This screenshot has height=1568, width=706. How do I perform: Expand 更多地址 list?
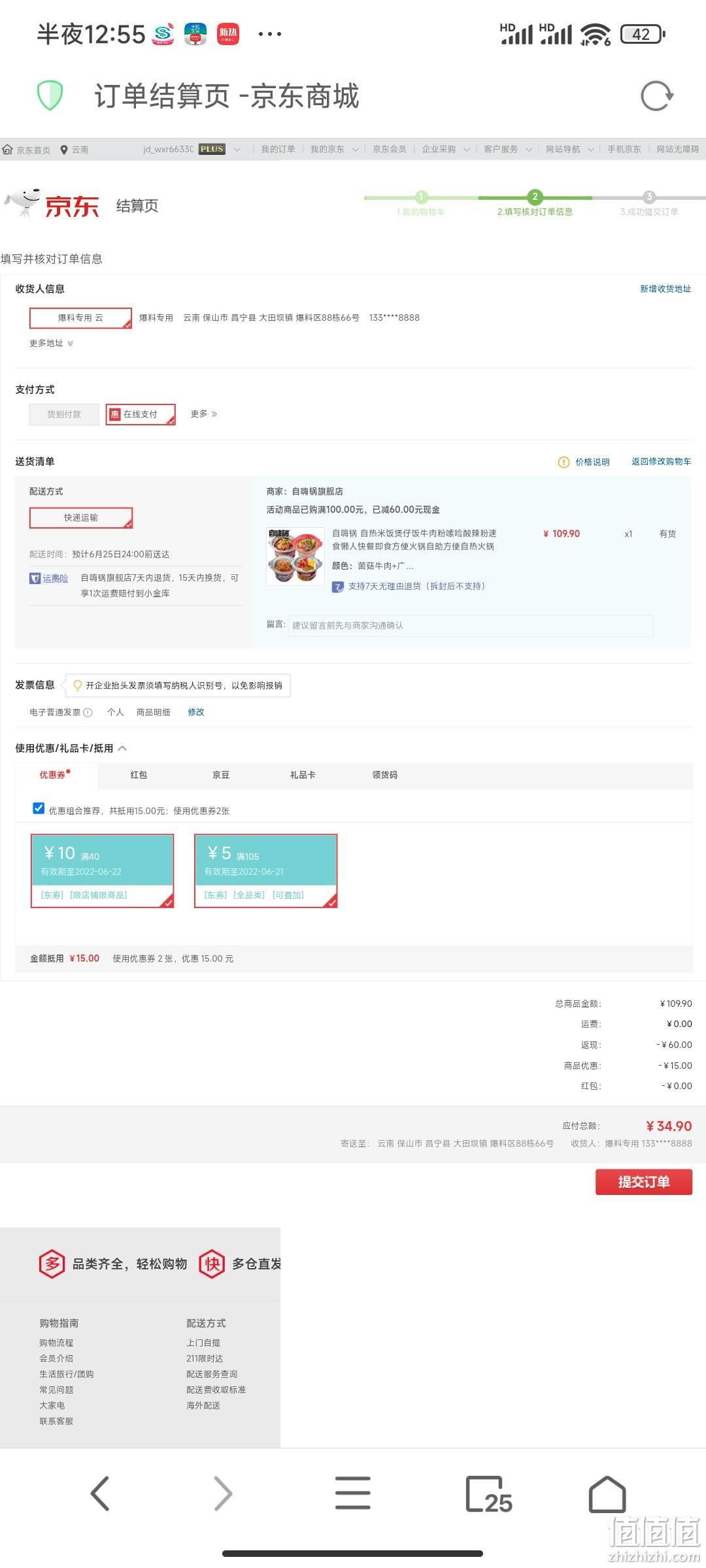tap(51, 344)
